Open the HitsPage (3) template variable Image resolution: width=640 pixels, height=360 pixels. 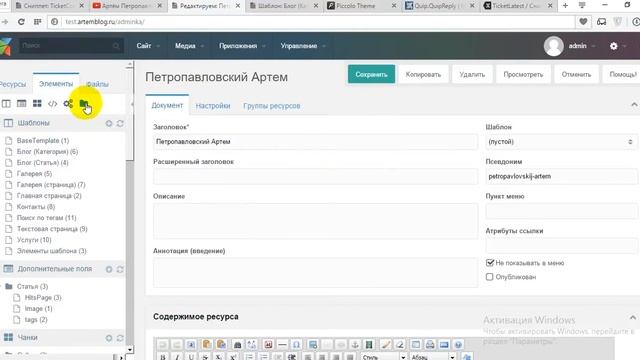43,298
